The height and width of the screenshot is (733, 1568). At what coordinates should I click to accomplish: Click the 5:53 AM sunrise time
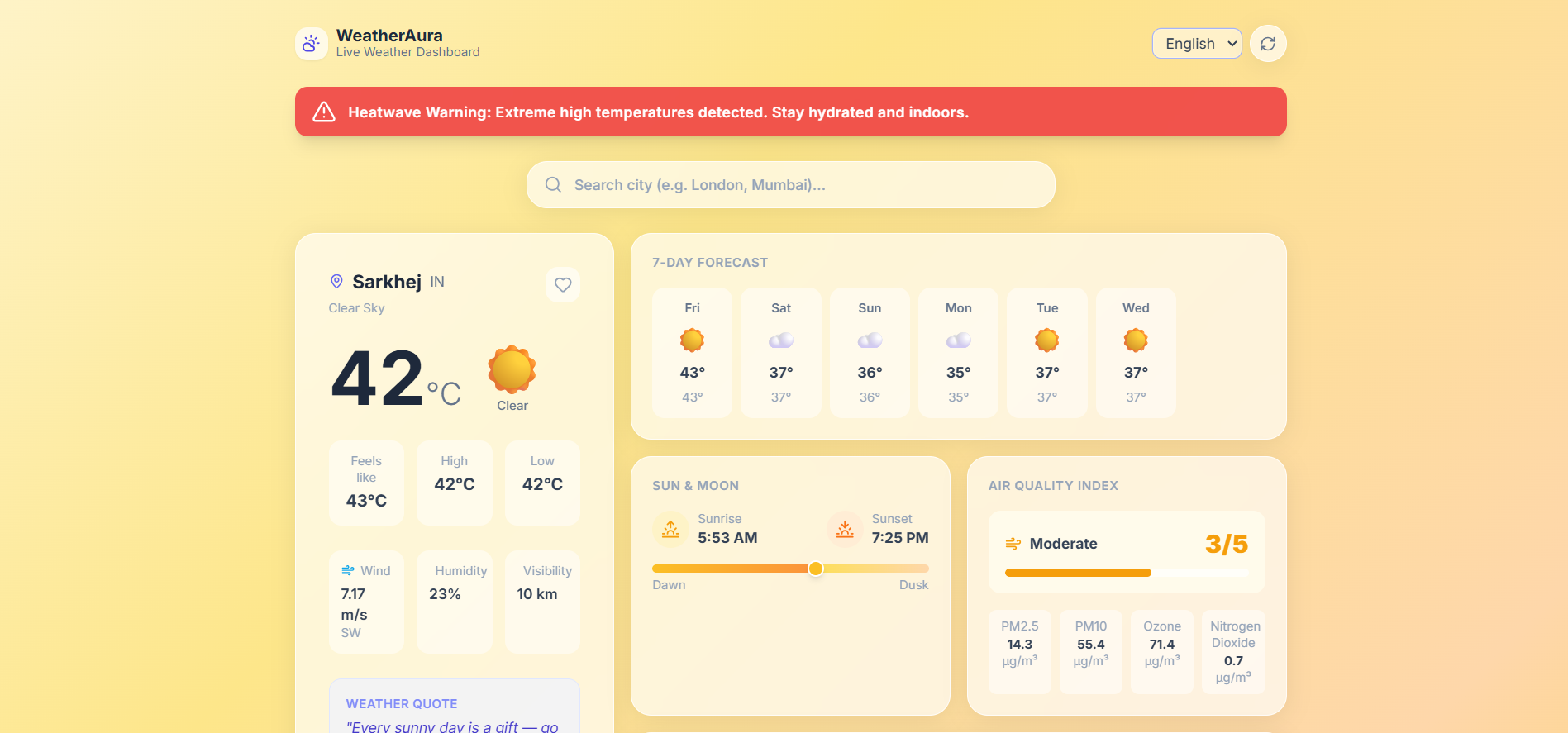pyautogui.click(x=727, y=538)
